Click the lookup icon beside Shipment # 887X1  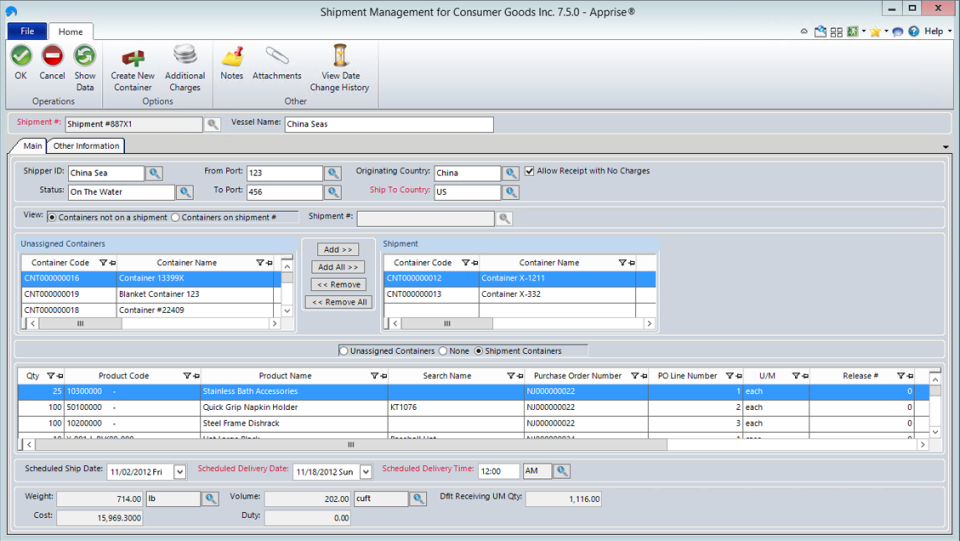(x=212, y=124)
